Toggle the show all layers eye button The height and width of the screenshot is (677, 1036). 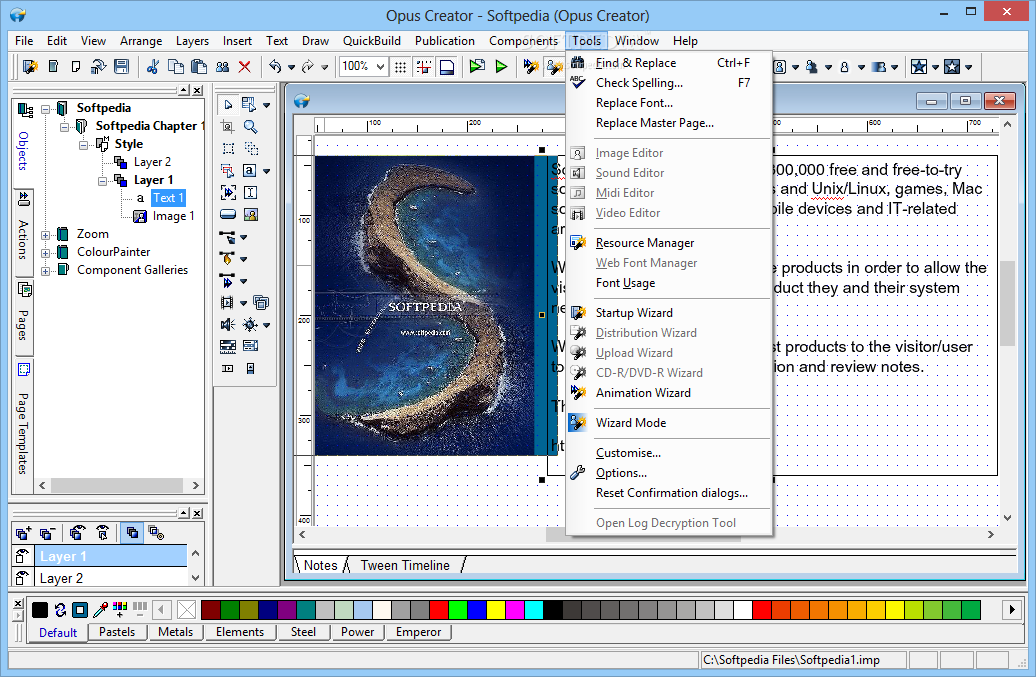click(78, 533)
